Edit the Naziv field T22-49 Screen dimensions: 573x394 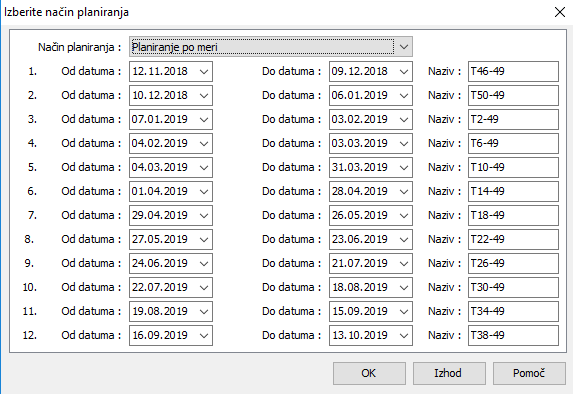(513, 239)
